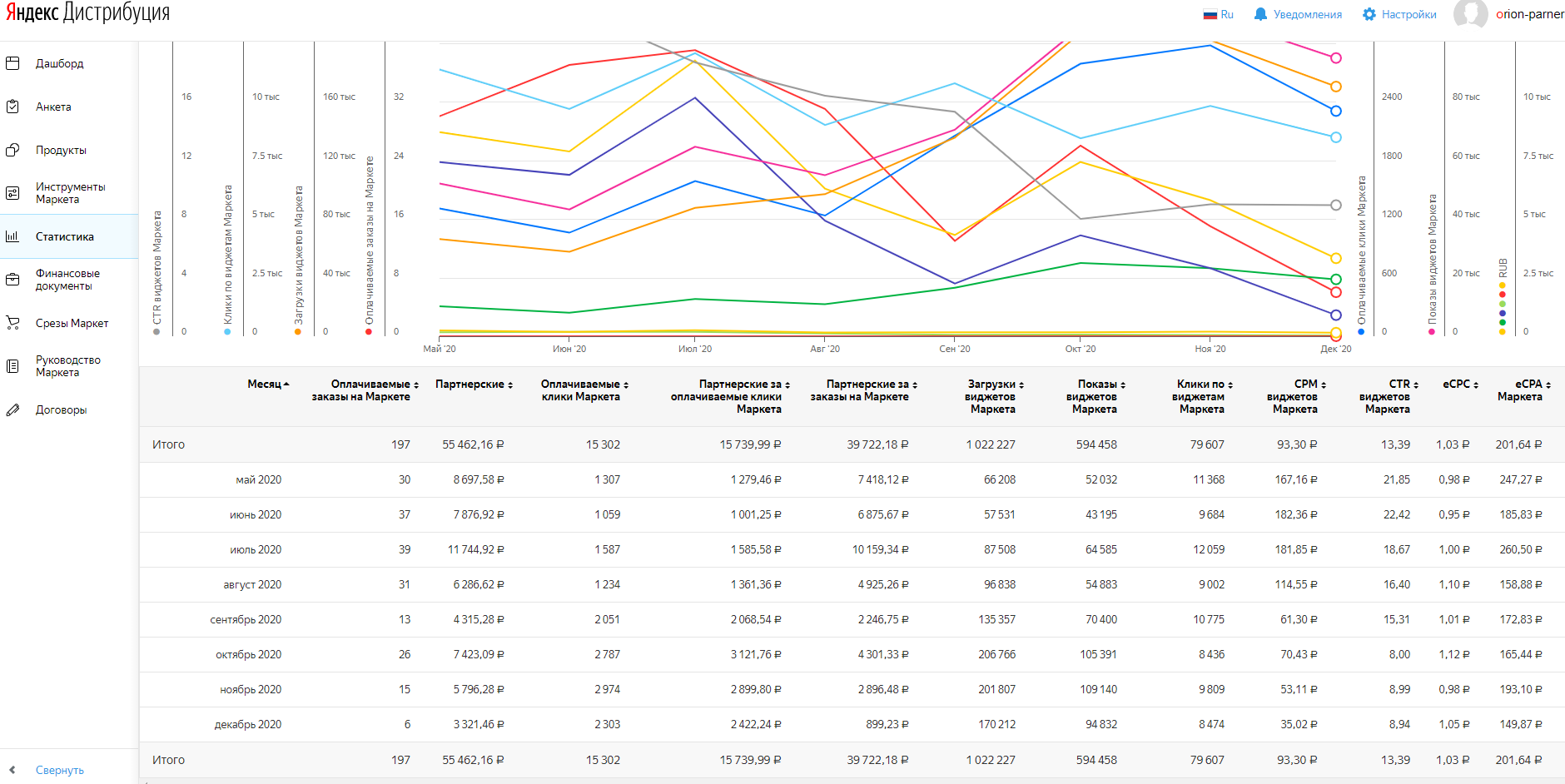1565x784 pixels.
Task: Click the Срезы Маркет cart icon
Action: [x=12, y=323]
